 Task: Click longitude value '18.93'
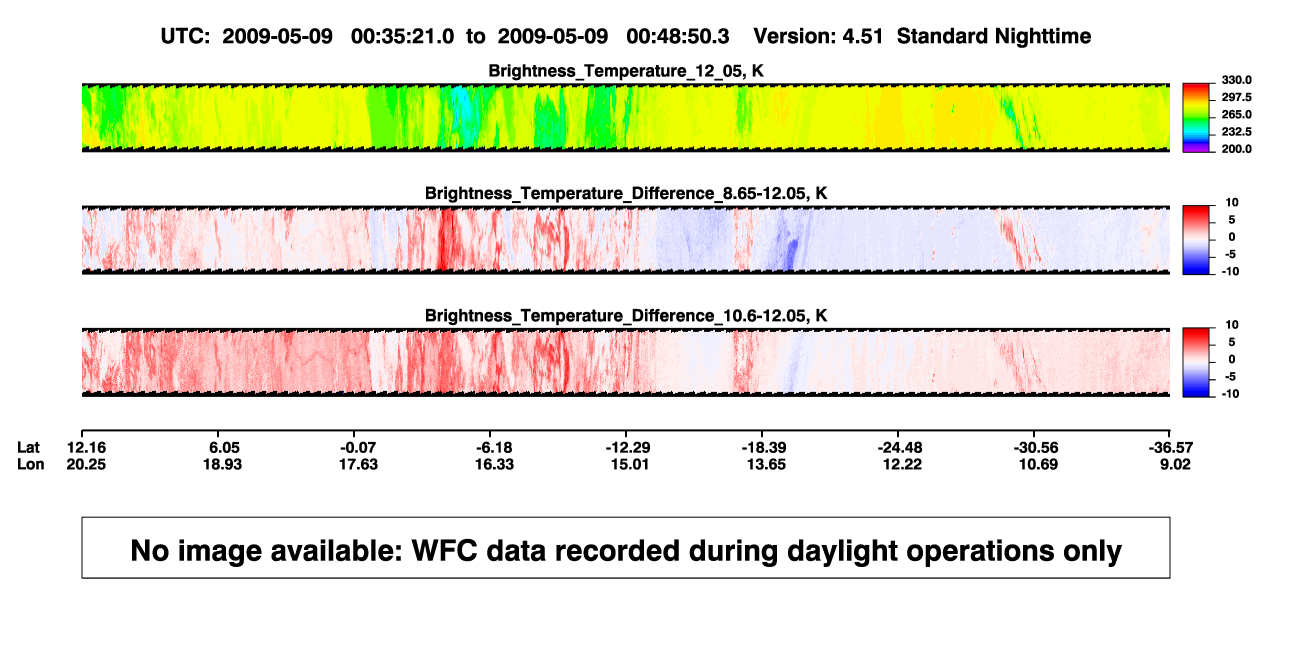point(224,464)
